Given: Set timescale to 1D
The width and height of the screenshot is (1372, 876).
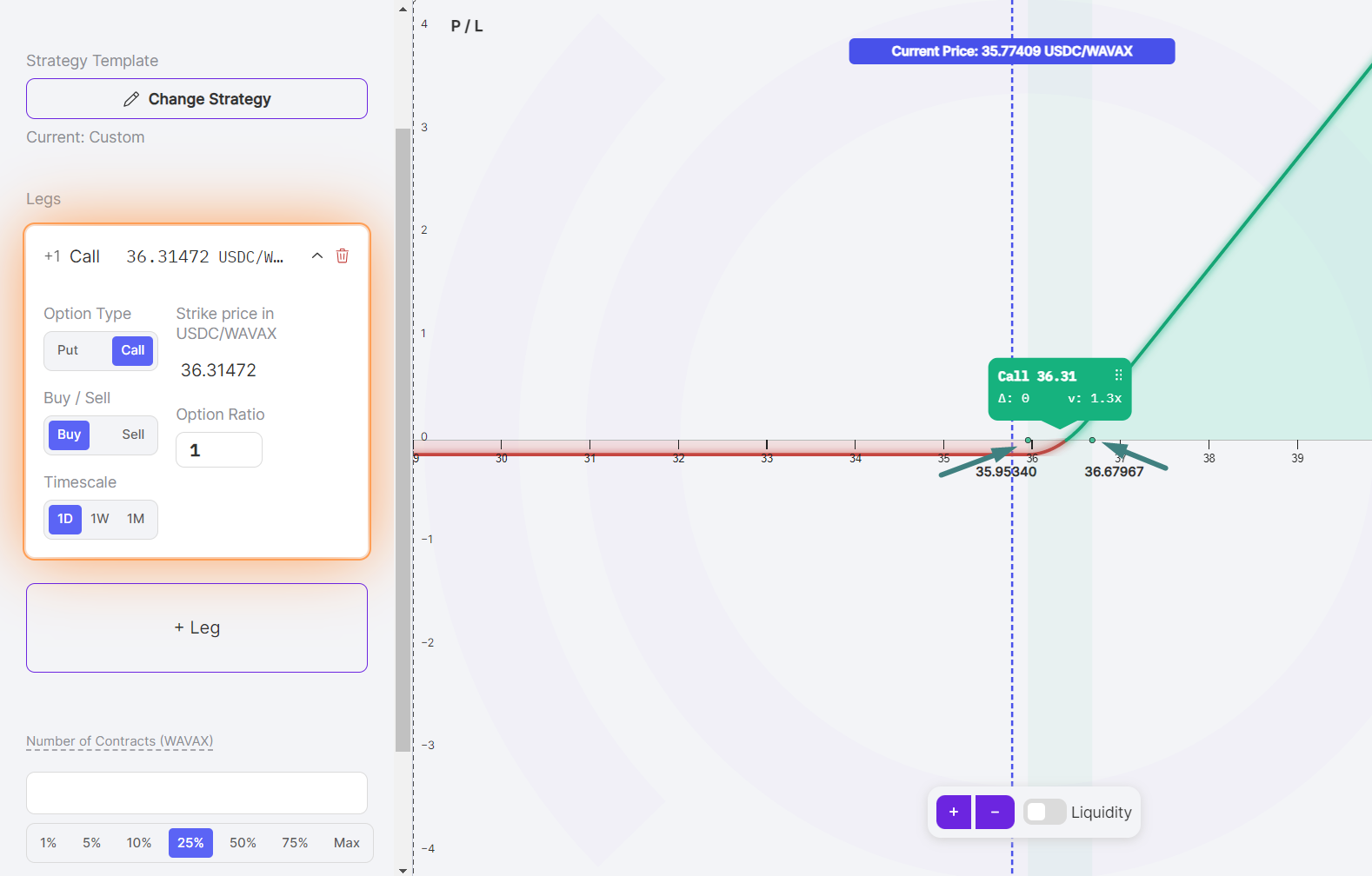Looking at the screenshot, I should [x=65, y=519].
